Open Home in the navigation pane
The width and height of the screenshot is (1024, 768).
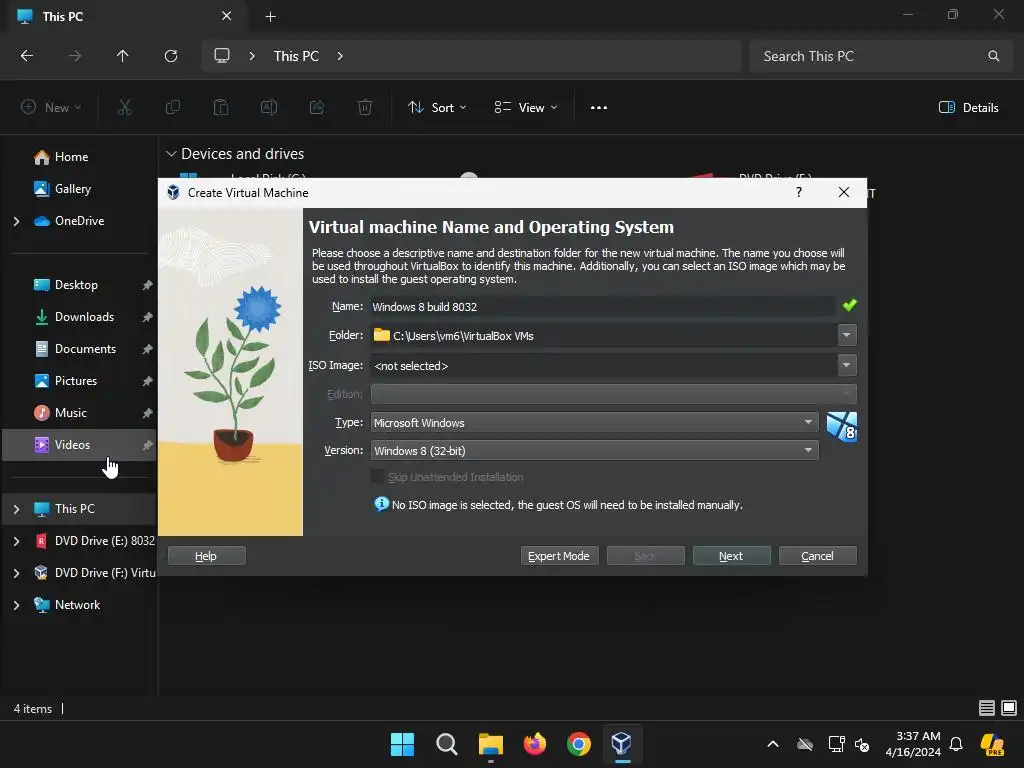[71, 157]
